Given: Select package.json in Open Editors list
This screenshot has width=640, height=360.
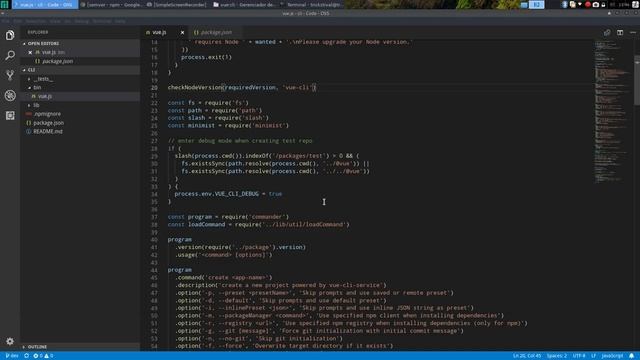Looking at the screenshot, I should [81, 61].
